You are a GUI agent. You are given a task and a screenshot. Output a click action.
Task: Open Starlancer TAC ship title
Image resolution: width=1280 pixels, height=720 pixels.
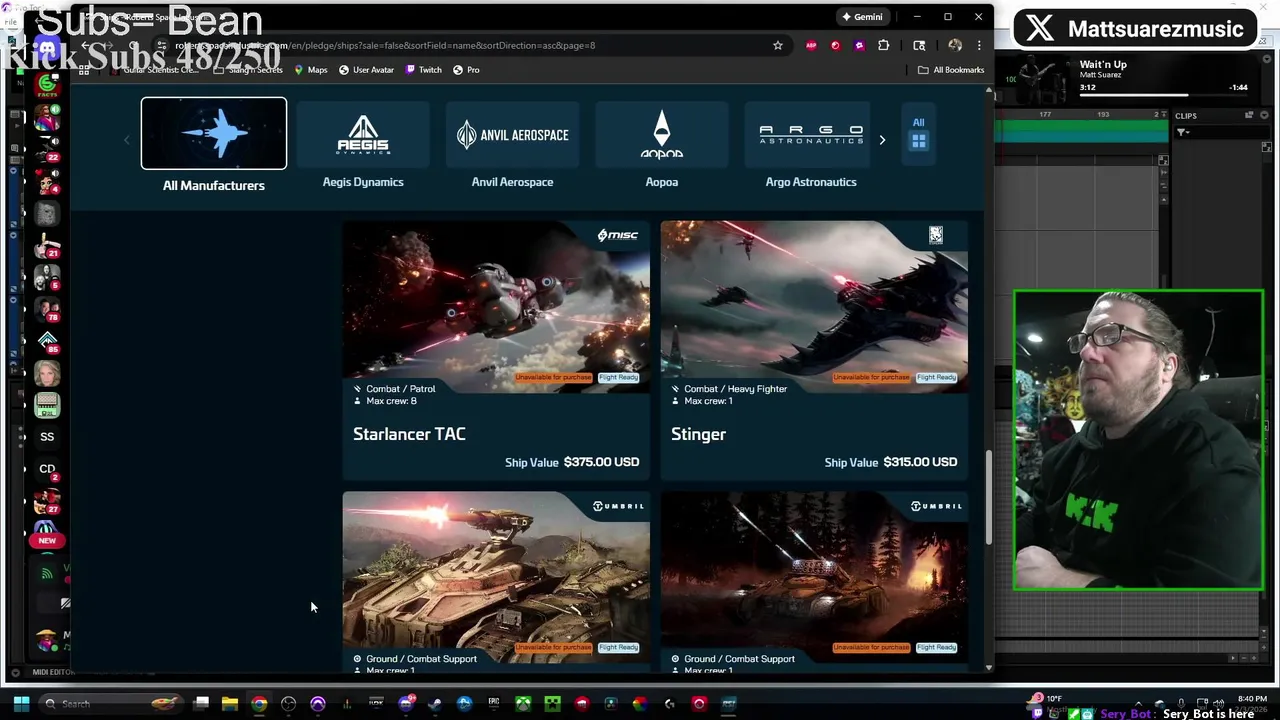pos(409,434)
